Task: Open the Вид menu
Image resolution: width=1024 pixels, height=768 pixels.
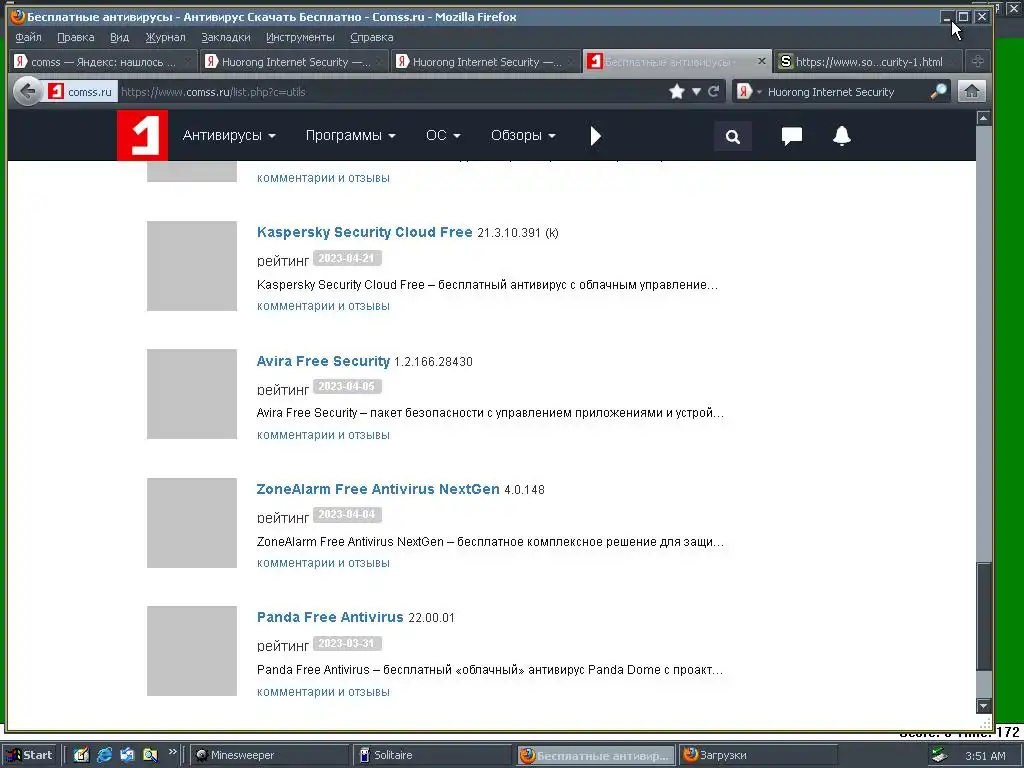Action: pyautogui.click(x=120, y=37)
